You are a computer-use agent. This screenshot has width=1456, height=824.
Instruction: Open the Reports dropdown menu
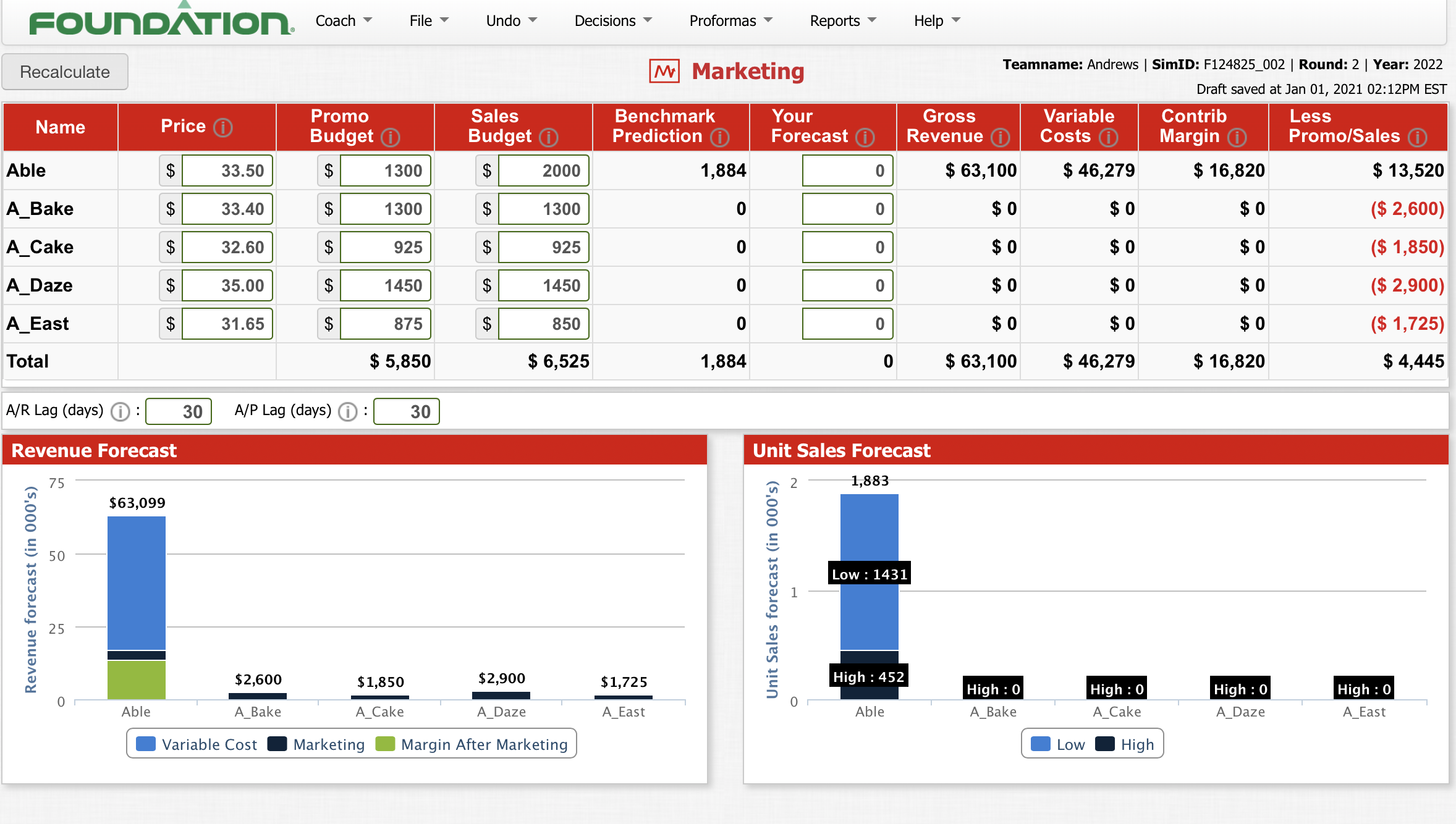(844, 21)
